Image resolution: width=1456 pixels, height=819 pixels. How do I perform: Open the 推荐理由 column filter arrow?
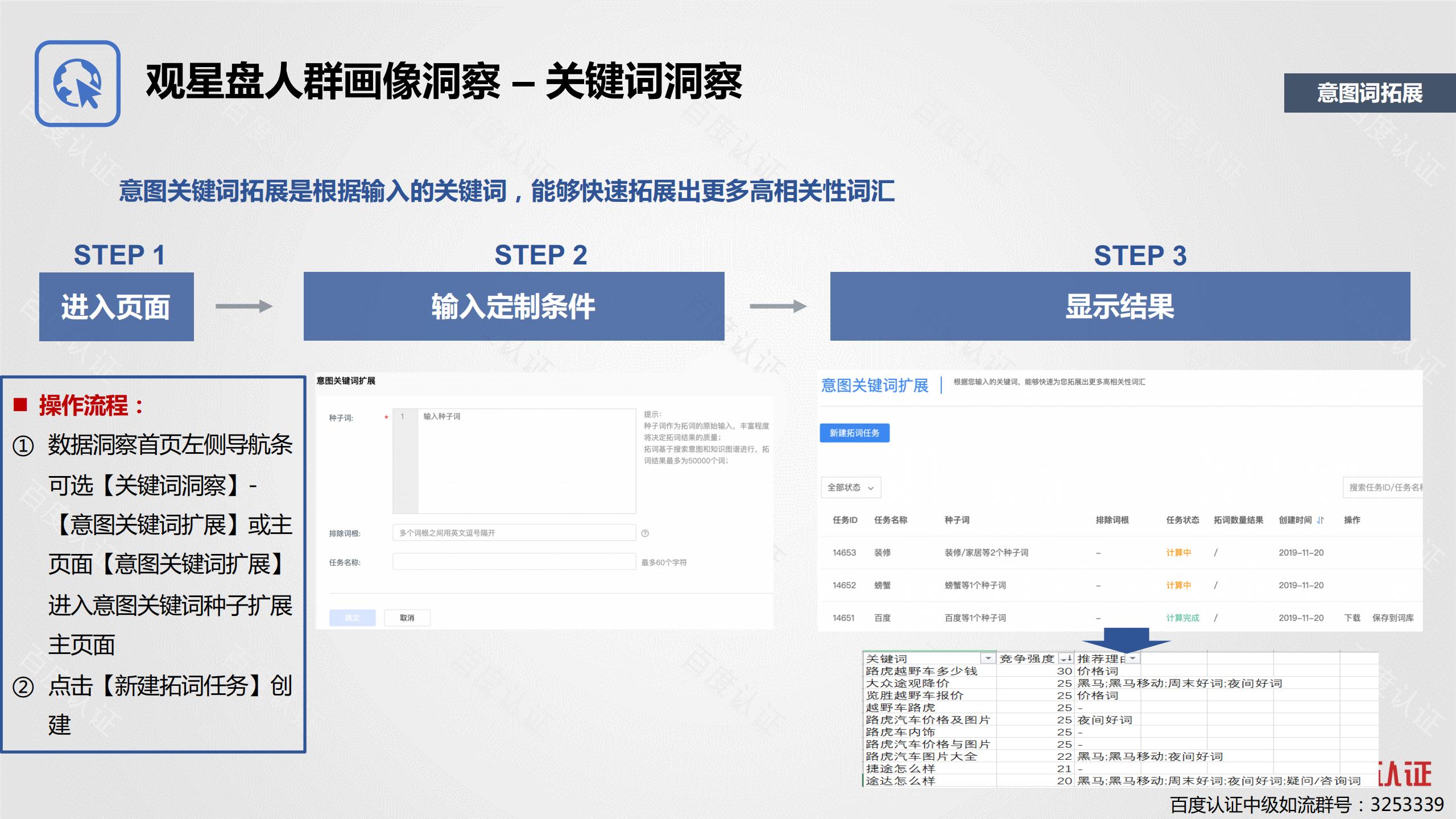point(1133,659)
